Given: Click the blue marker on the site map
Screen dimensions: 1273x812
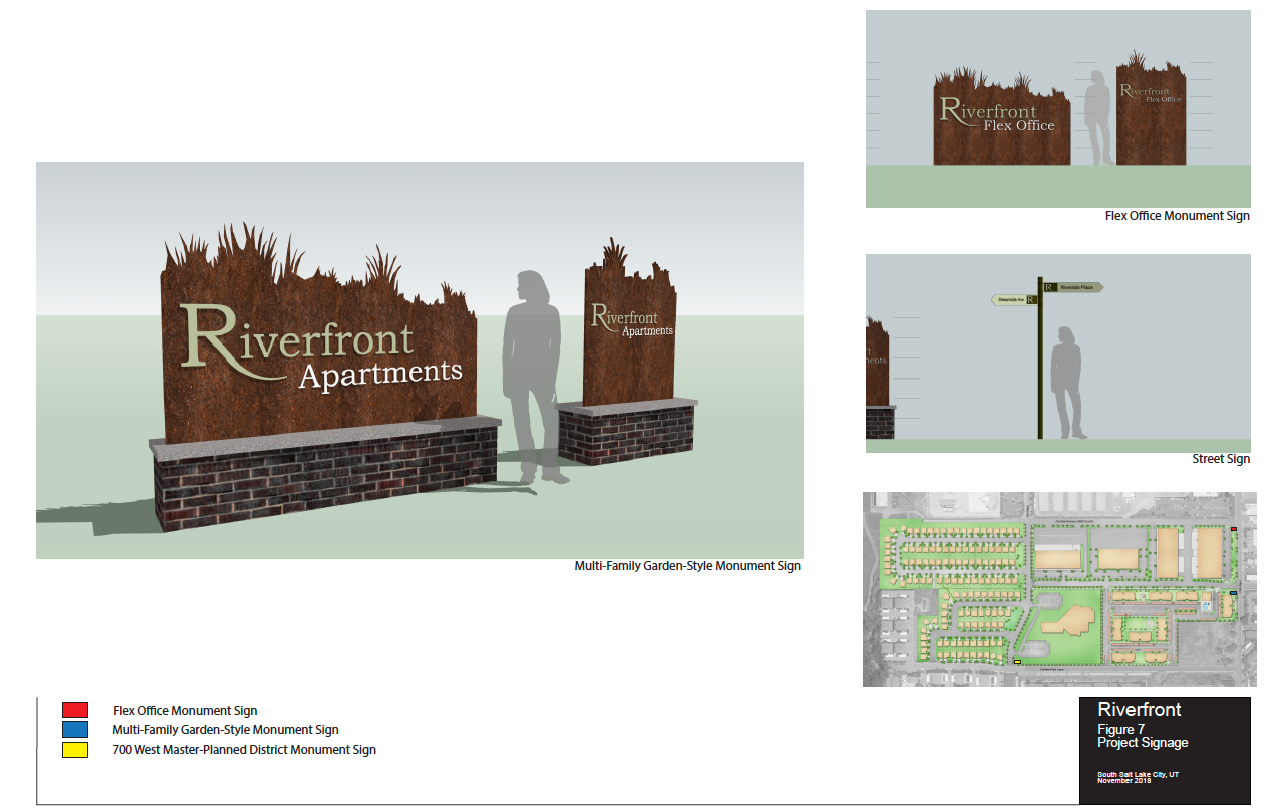Looking at the screenshot, I should pyautogui.click(x=1233, y=593).
